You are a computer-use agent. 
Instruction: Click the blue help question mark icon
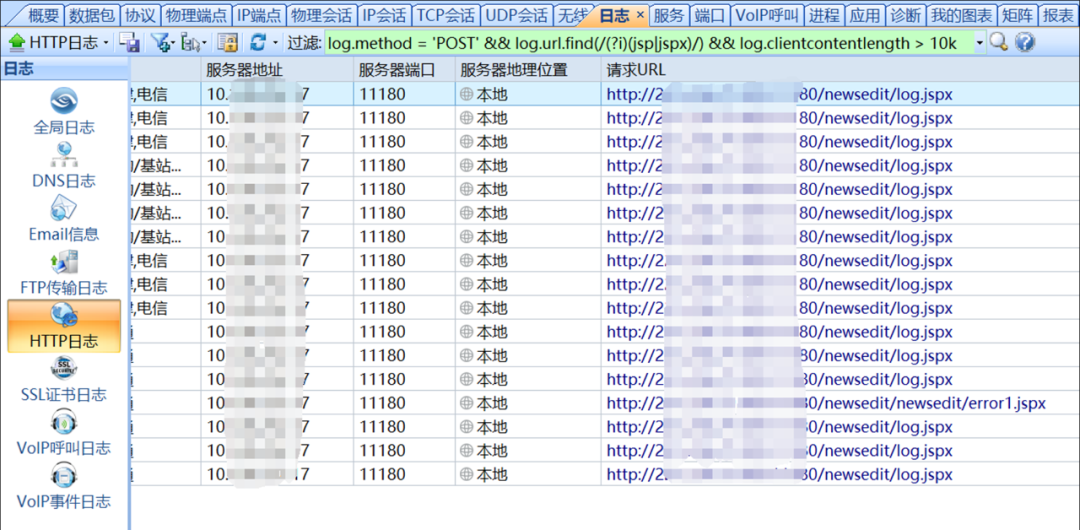click(x=1024, y=43)
